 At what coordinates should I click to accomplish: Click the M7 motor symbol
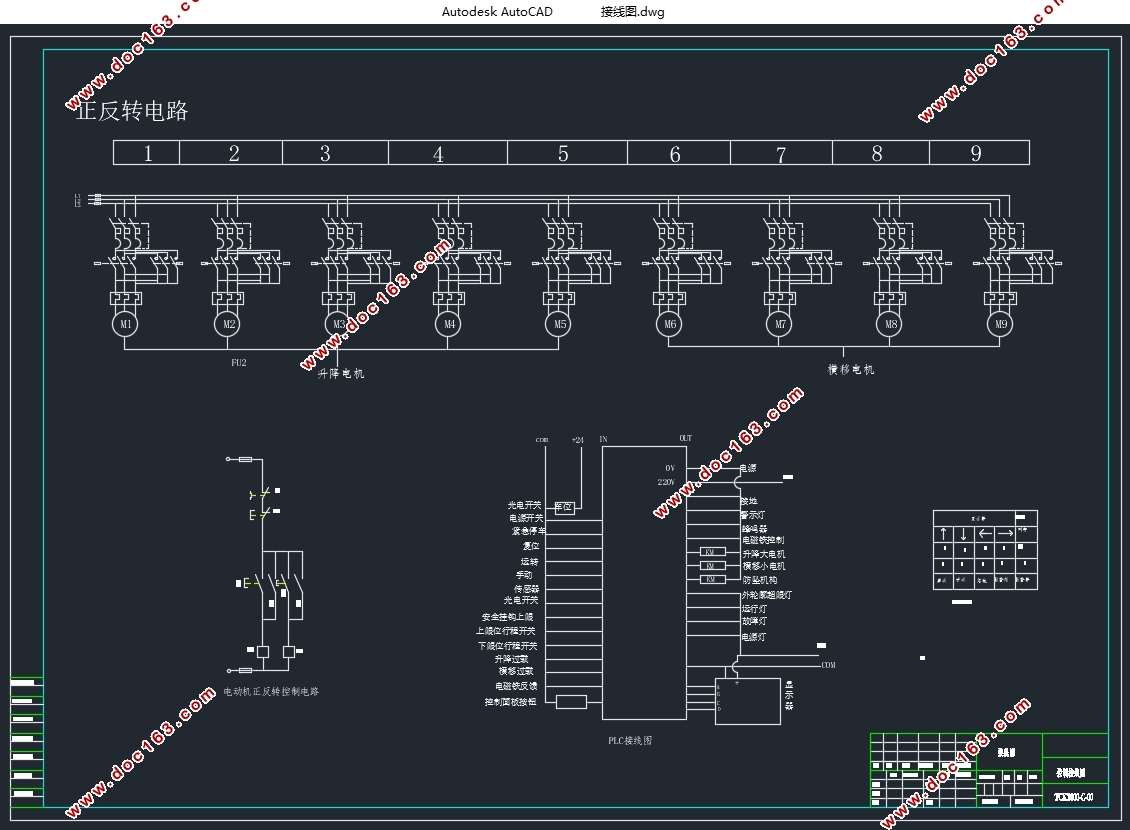point(779,324)
